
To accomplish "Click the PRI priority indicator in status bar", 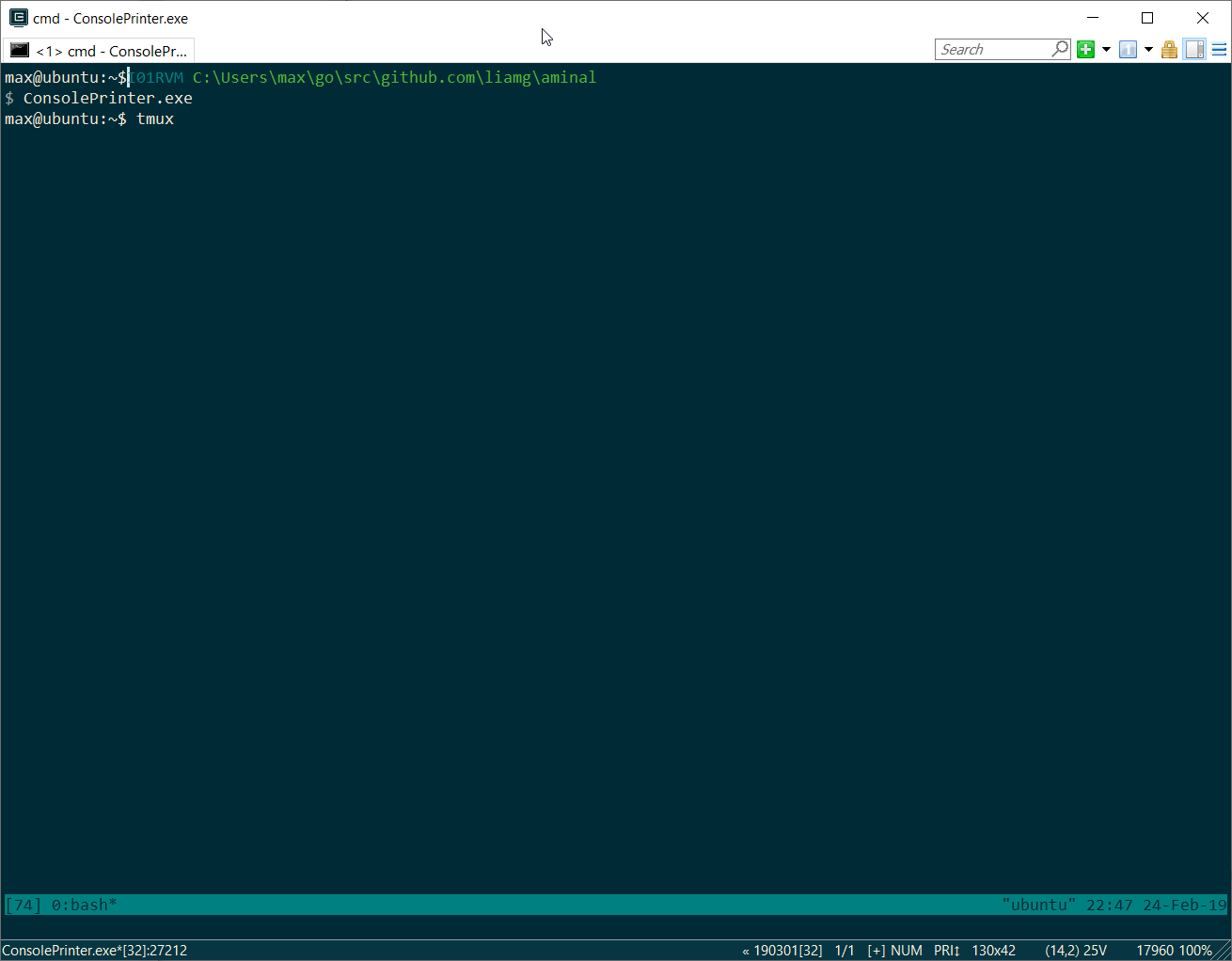I will [945, 951].
